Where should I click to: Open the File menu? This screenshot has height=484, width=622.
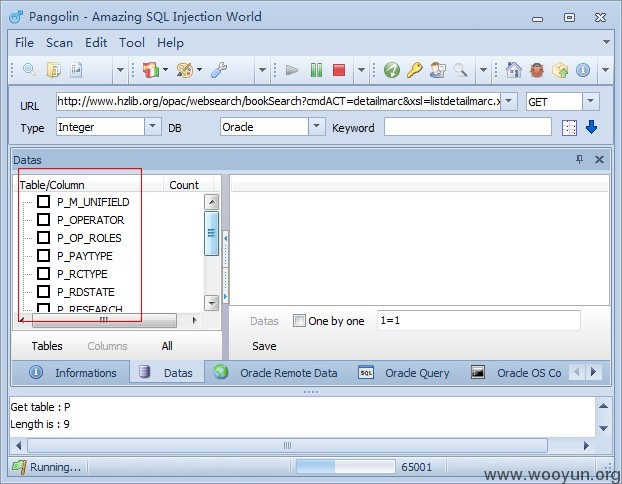pyautogui.click(x=24, y=42)
